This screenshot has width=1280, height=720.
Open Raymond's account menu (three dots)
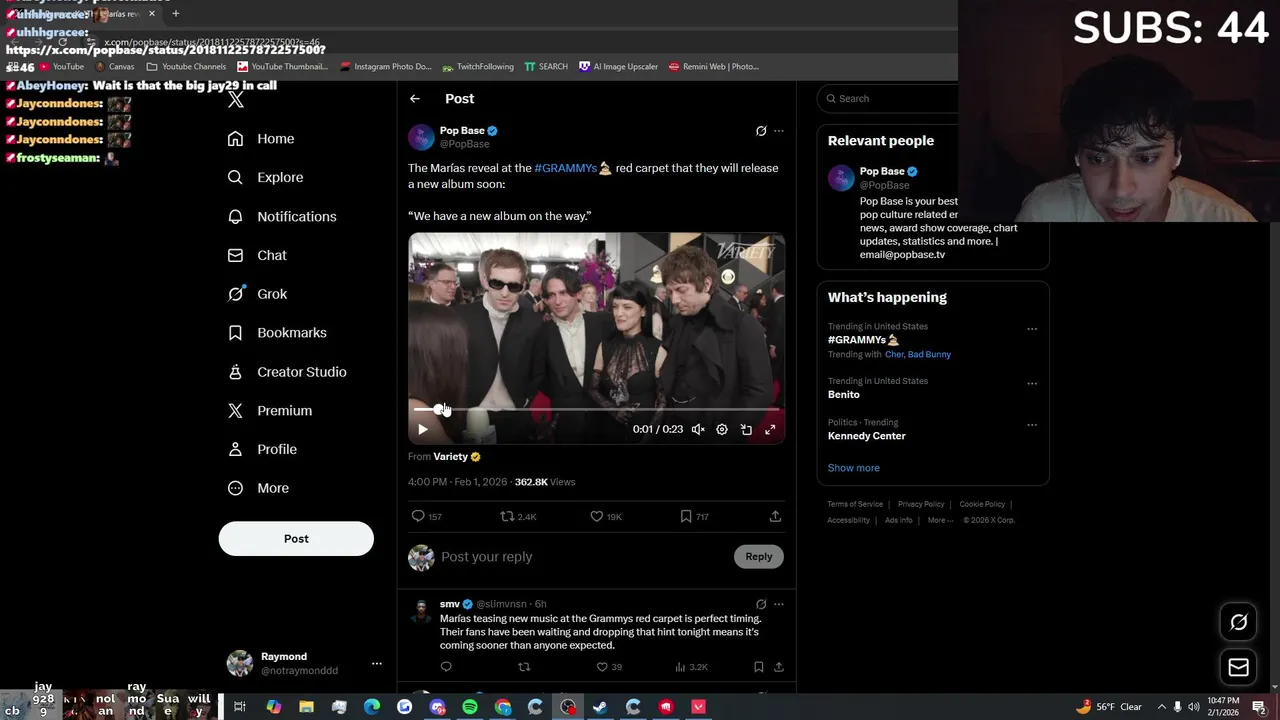[x=377, y=663]
